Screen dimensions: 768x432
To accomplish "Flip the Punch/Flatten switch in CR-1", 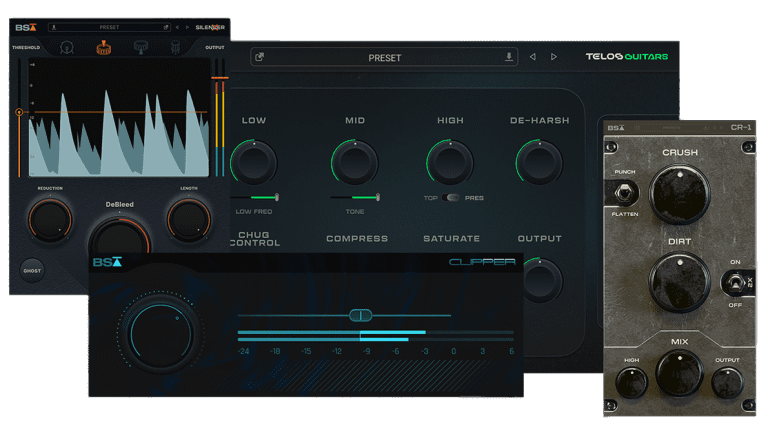I will tap(624, 192).
